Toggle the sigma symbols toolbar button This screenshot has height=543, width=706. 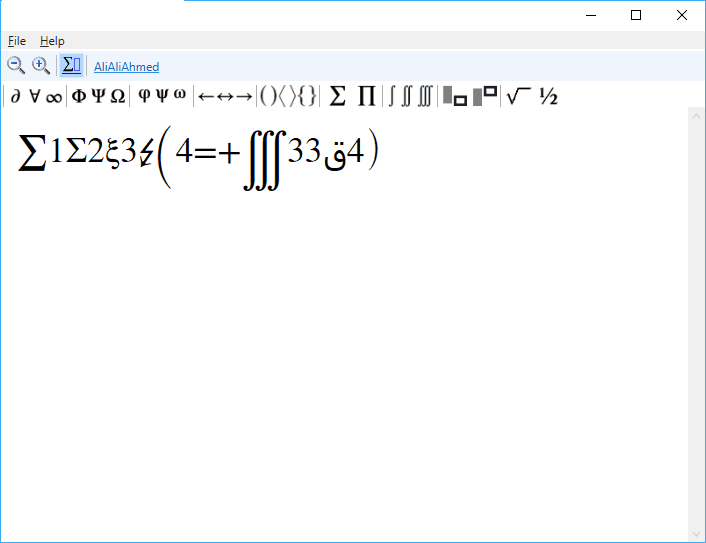tap(71, 66)
